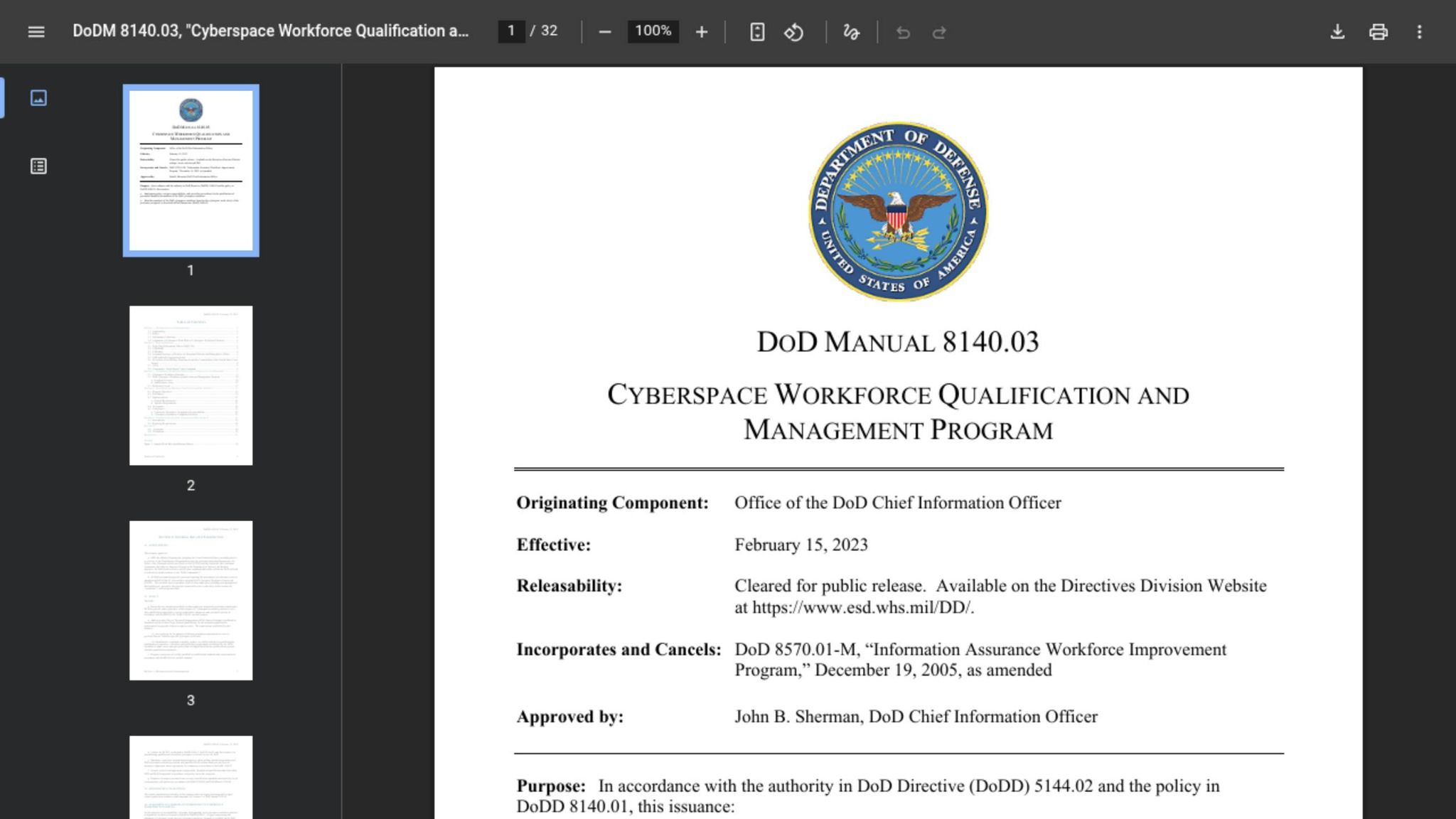Click the 'Effective:' label
This screenshot has height=819, width=1456.
[x=553, y=545]
